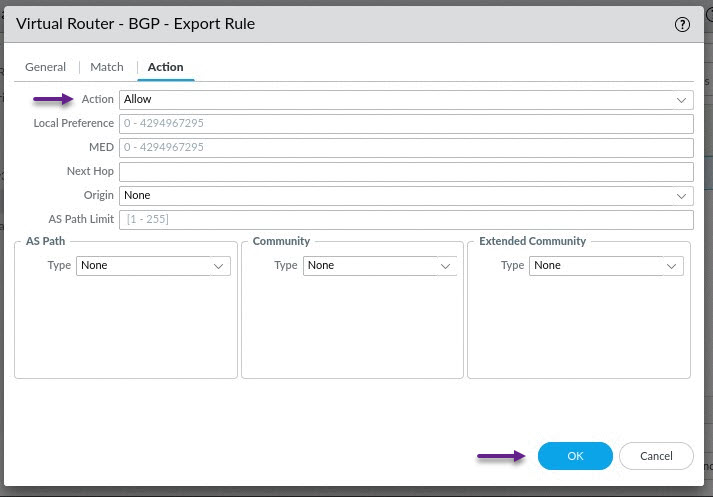
Task: Focus the MED input field
Action: pyautogui.click(x=406, y=148)
